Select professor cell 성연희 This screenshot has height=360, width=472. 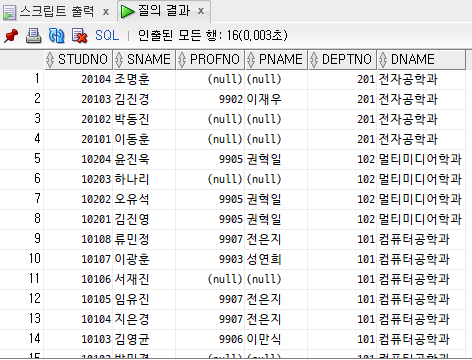pyautogui.click(x=276, y=259)
